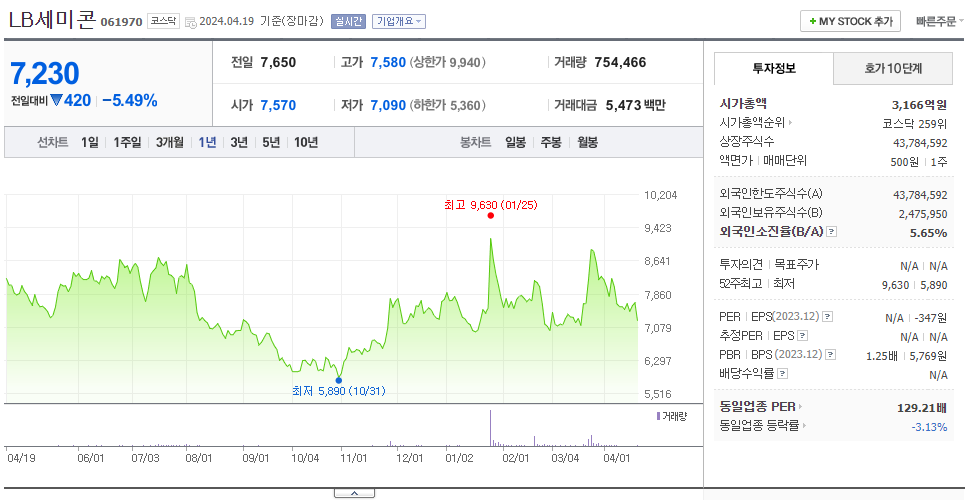Switch to the 투자정보 tab
The width and height of the screenshot is (968, 500).
tap(774, 69)
